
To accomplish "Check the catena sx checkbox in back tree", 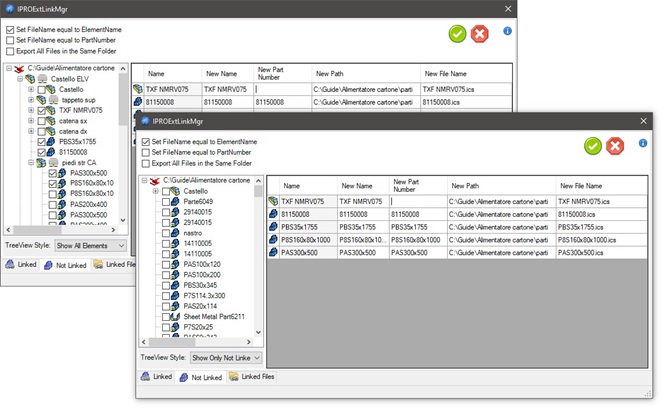I will tap(41, 121).
